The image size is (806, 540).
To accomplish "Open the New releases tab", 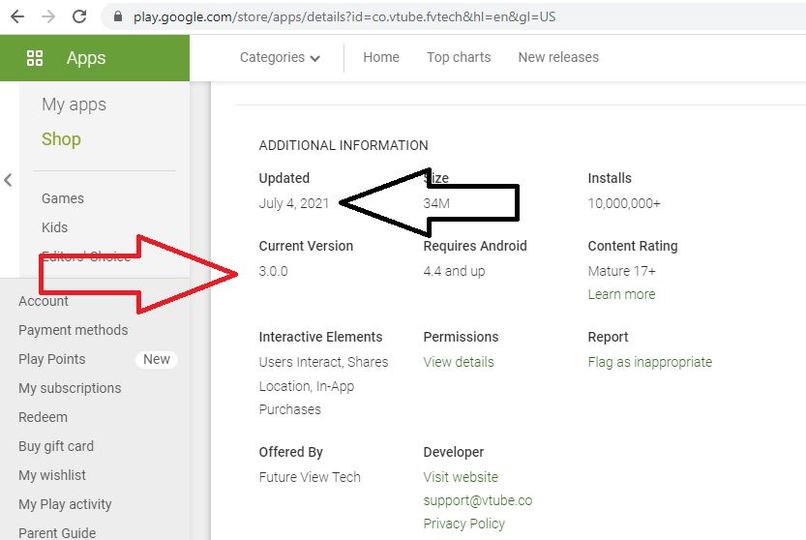I will tap(558, 57).
